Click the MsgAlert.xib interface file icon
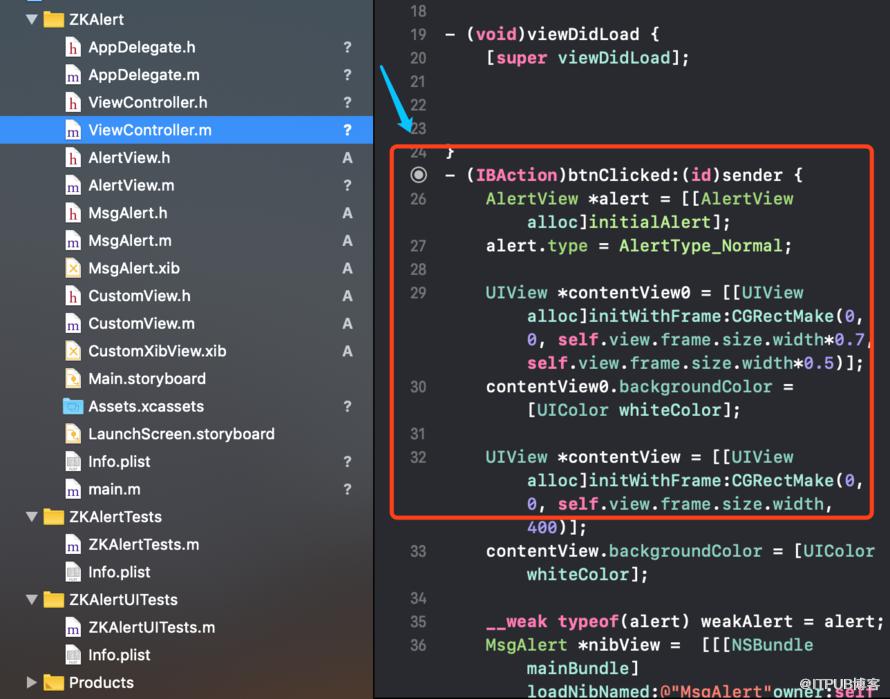The image size is (890, 699). tap(73, 268)
